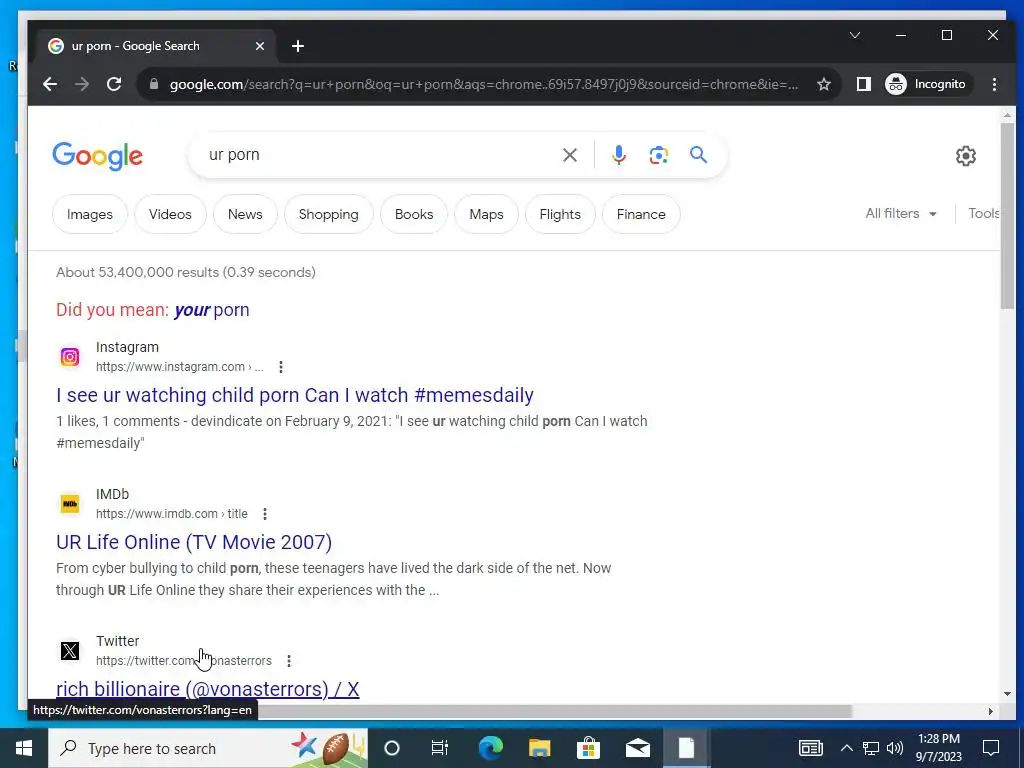The image size is (1024, 768).
Task: Open the Windows notification center
Action: coord(991,748)
